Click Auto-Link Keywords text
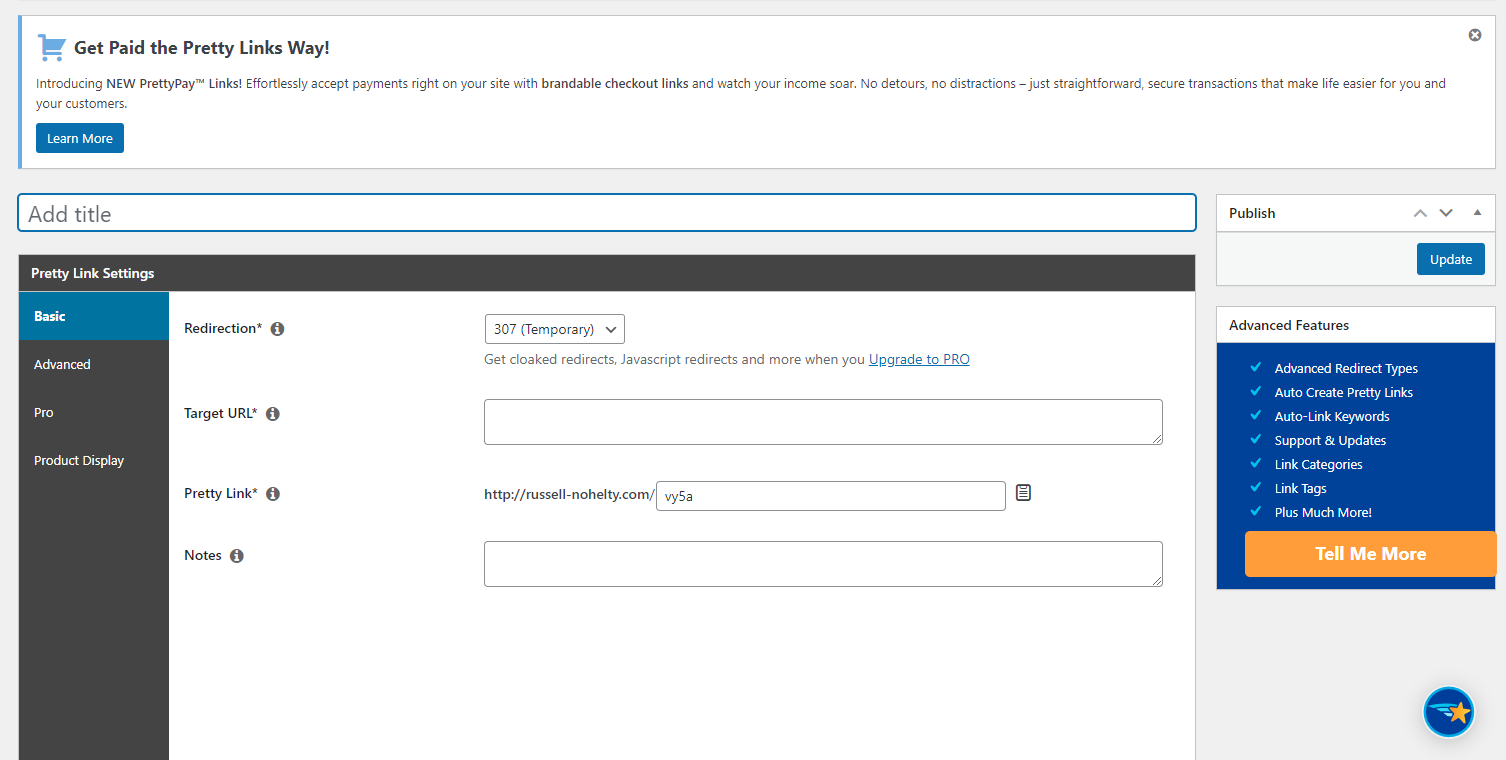 (x=1332, y=417)
